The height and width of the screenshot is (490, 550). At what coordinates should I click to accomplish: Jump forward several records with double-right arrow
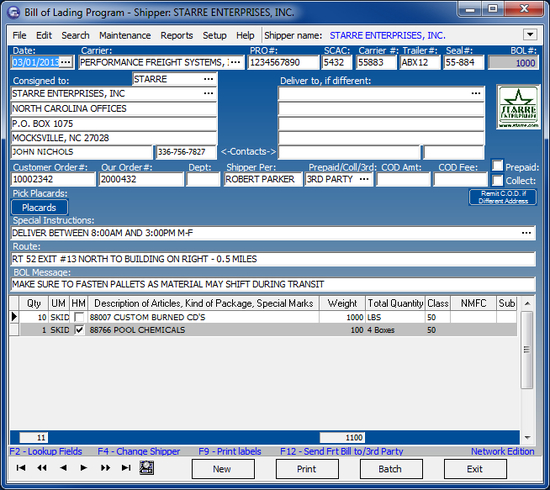tap(105, 468)
